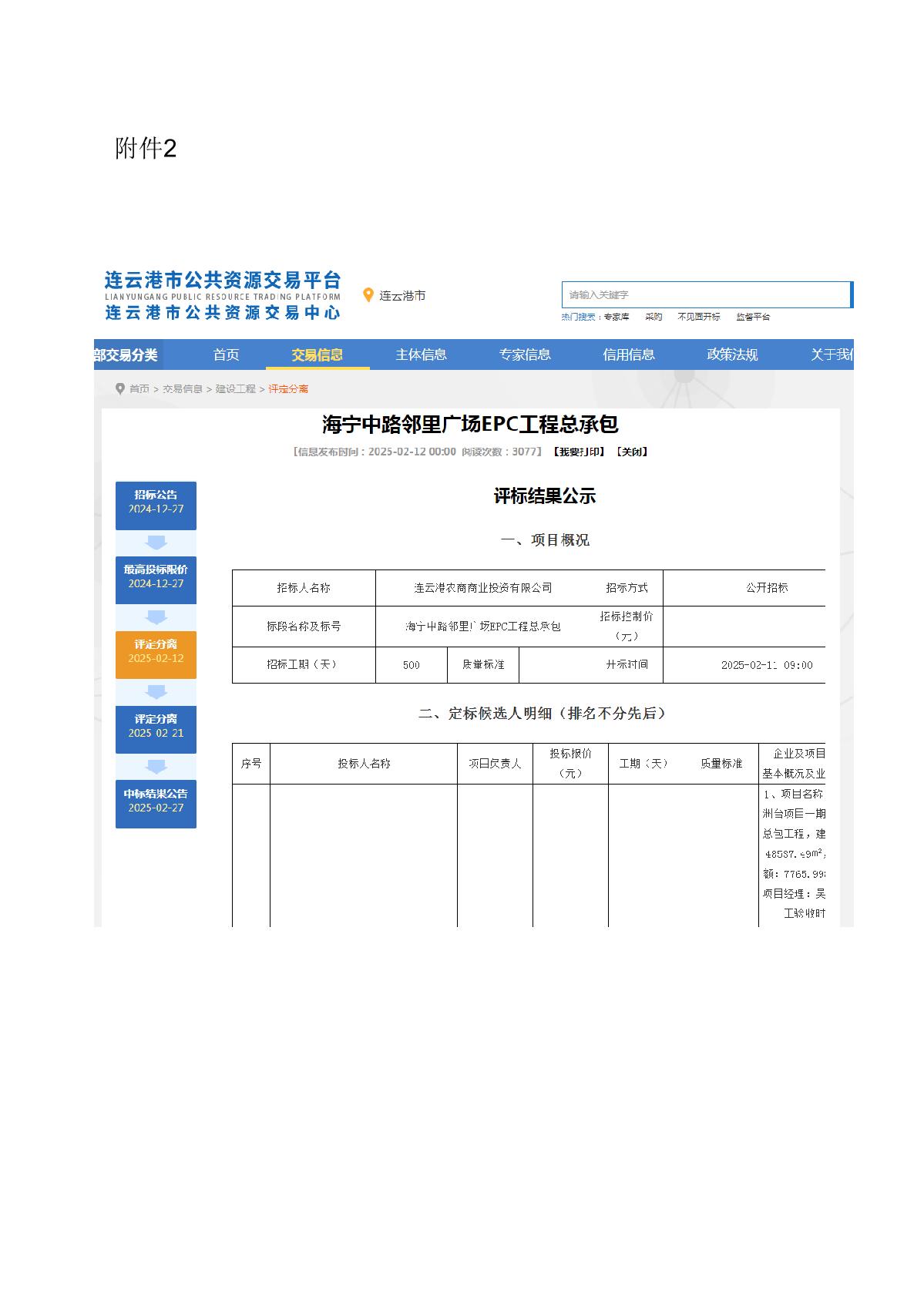Click the arrow below 招标公告 step
Screen dimensions: 924x1307
click(156, 543)
